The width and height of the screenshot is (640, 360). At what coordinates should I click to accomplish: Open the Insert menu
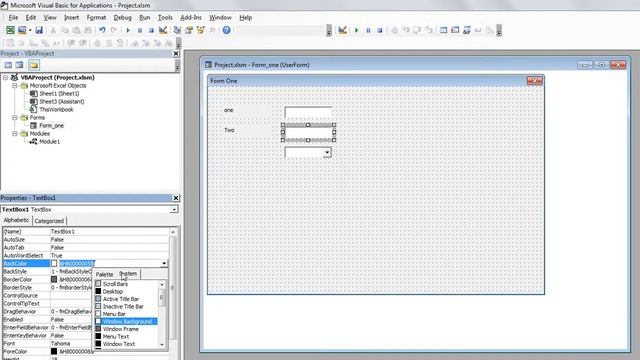pyautogui.click(x=71, y=18)
